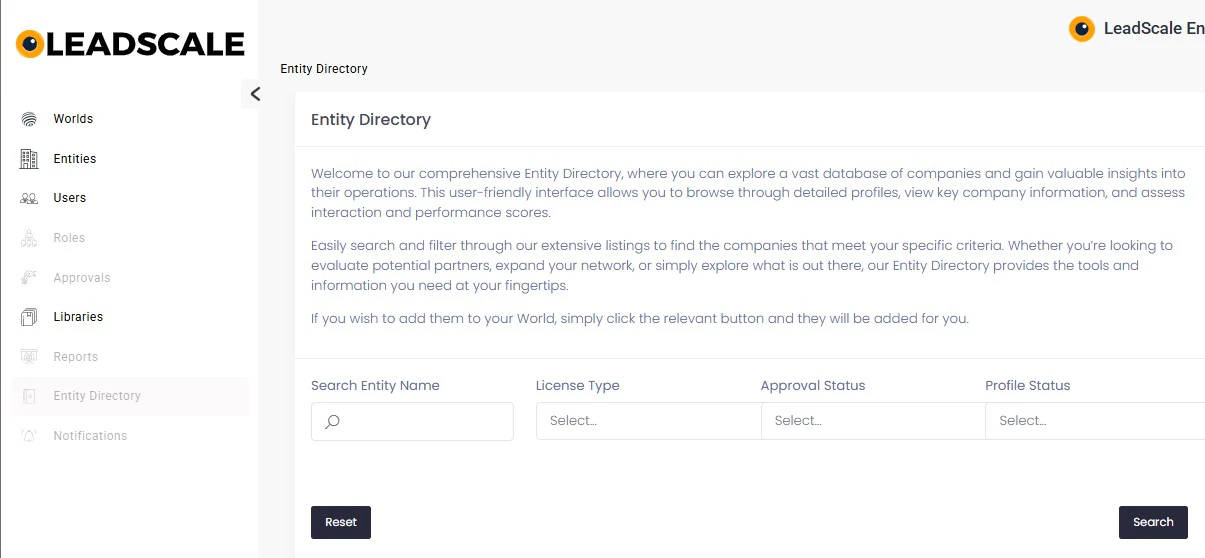Expand the Profile Status dropdown
The width and height of the screenshot is (1205, 558).
click(x=1095, y=421)
